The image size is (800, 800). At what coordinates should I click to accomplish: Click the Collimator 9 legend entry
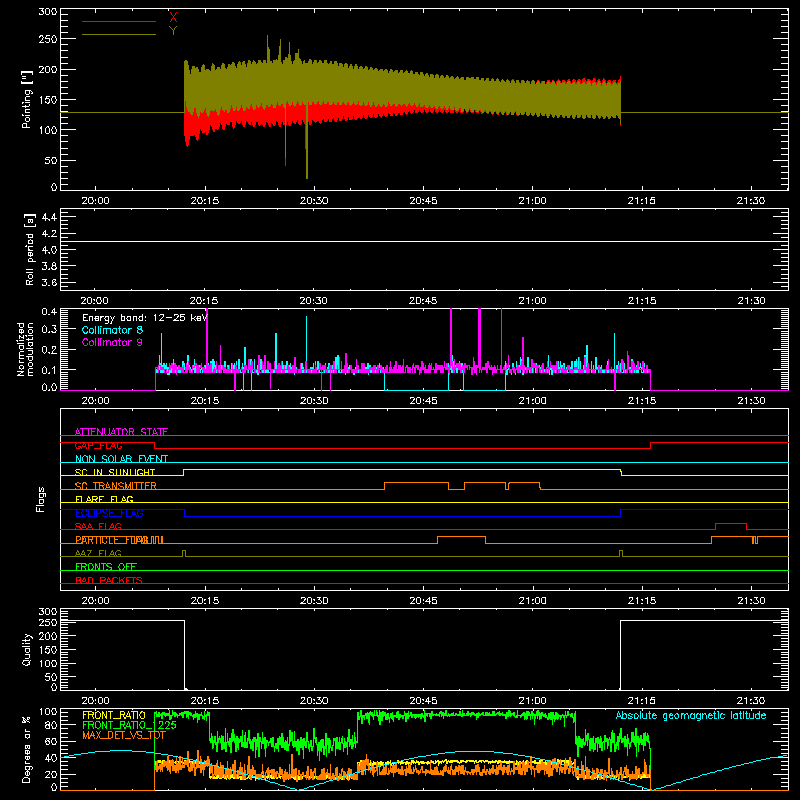coord(112,342)
